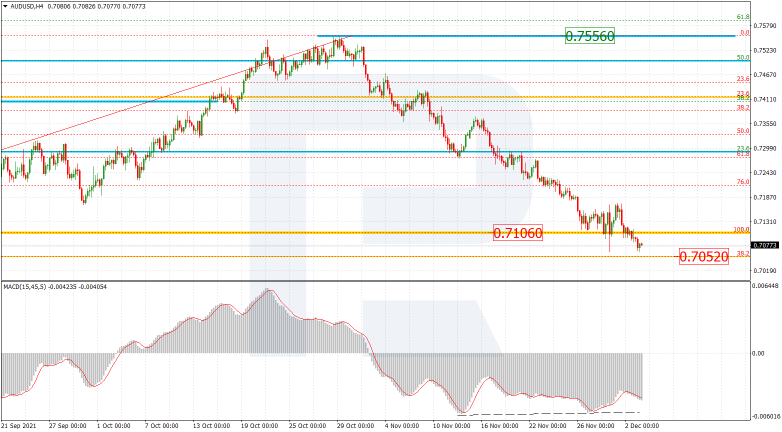Click the 0.72430 price axis value
Viewport: 782px width, 432px height.
pos(765,173)
